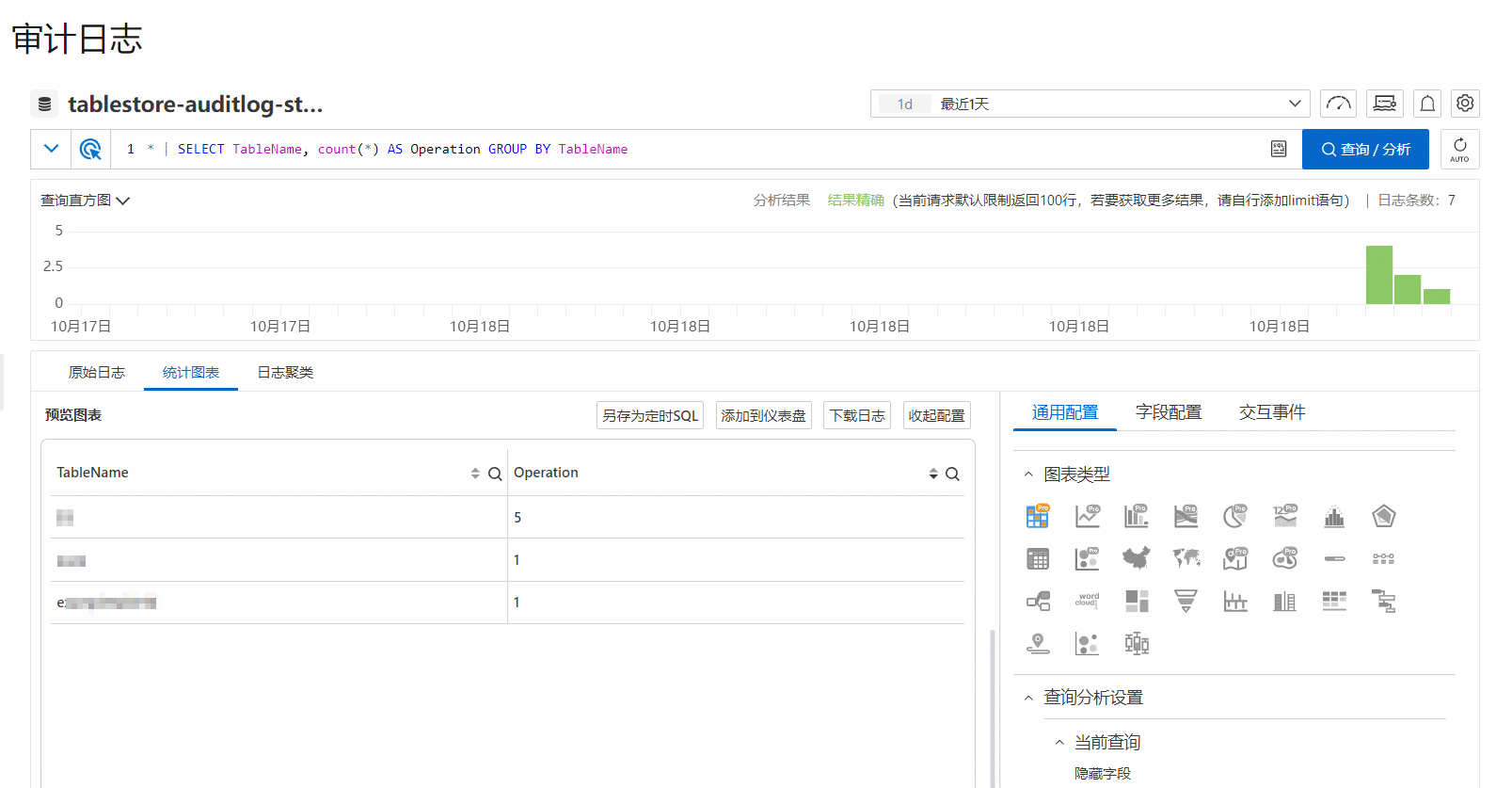Choose the column chart Pro type

pos(1137,516)
